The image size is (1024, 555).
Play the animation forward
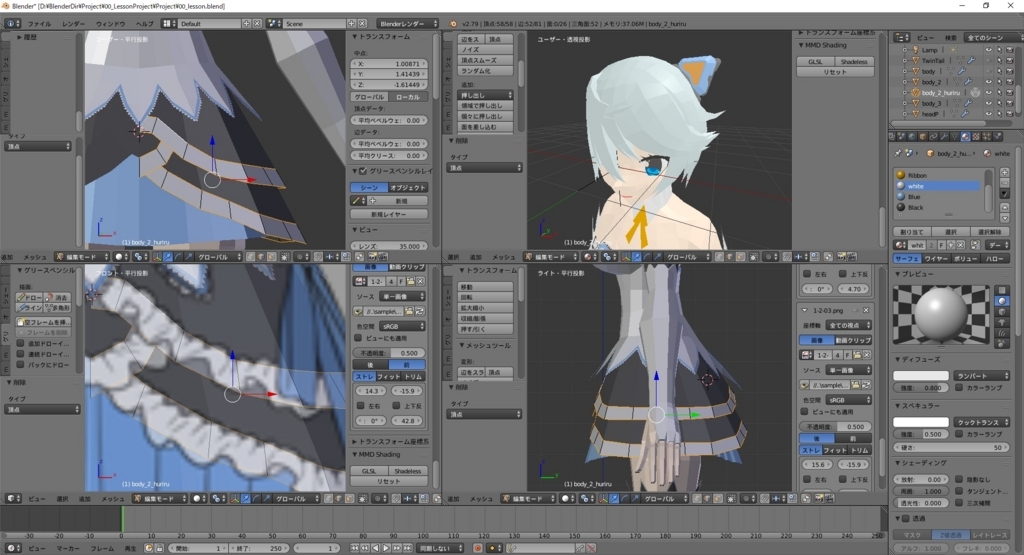pos(385,548)
